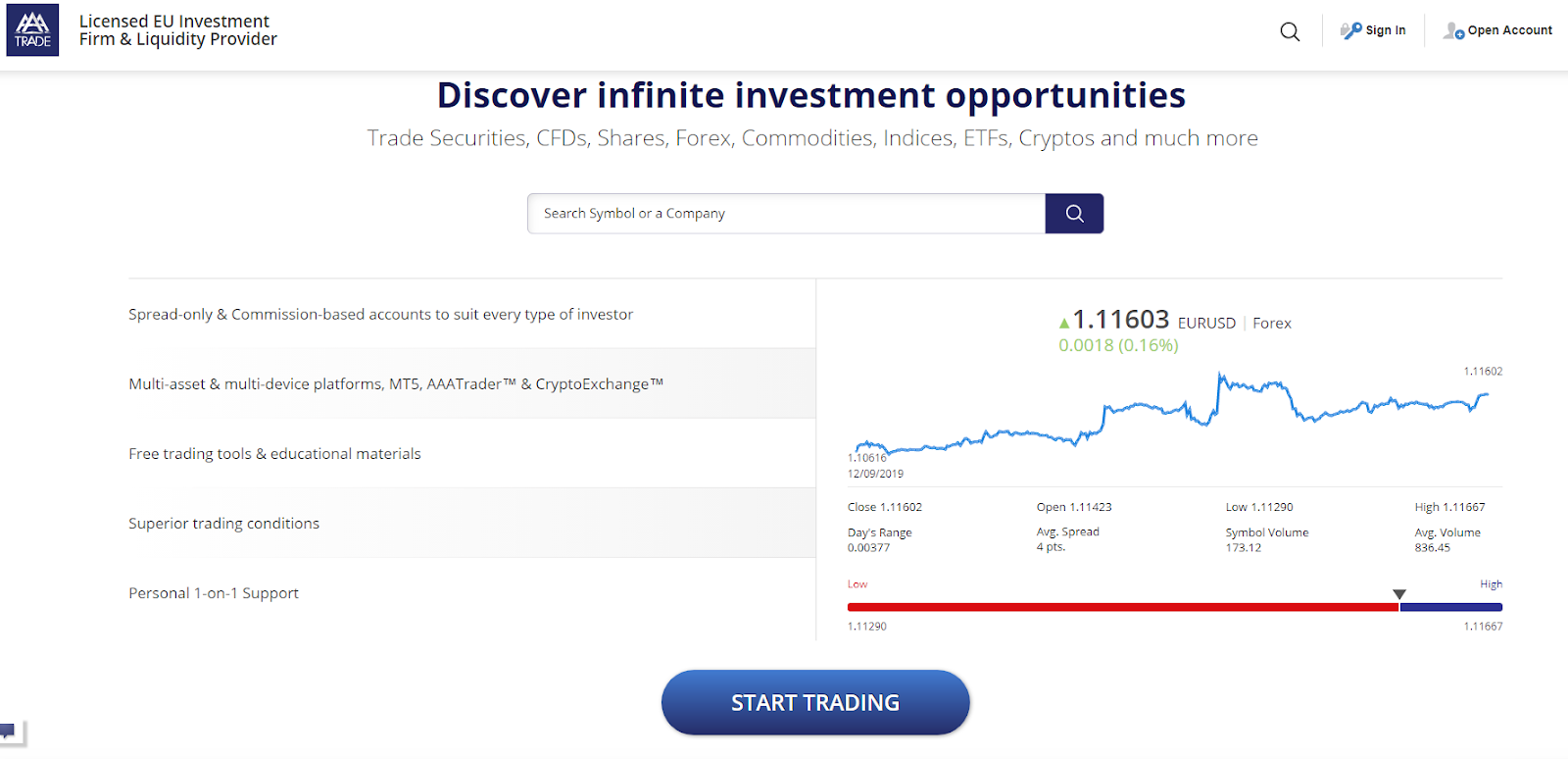Click the Avg. Spread 4 pts. stat
The image size is (1568, 759).
coord(1068,539)
